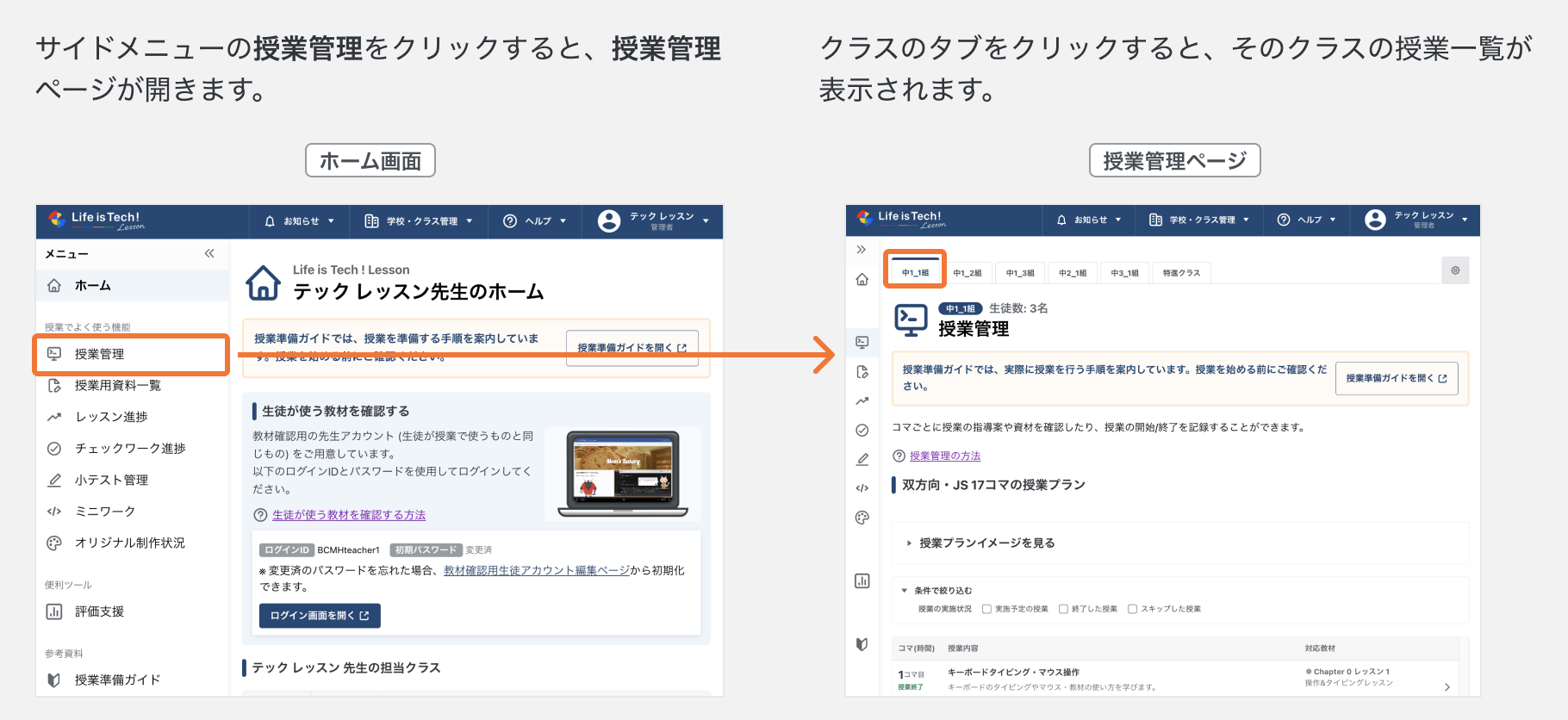Click the bar chart icon in 授業管理 page collapsed sidebar
Screen dimensions: 1568x720
point(862,580)
